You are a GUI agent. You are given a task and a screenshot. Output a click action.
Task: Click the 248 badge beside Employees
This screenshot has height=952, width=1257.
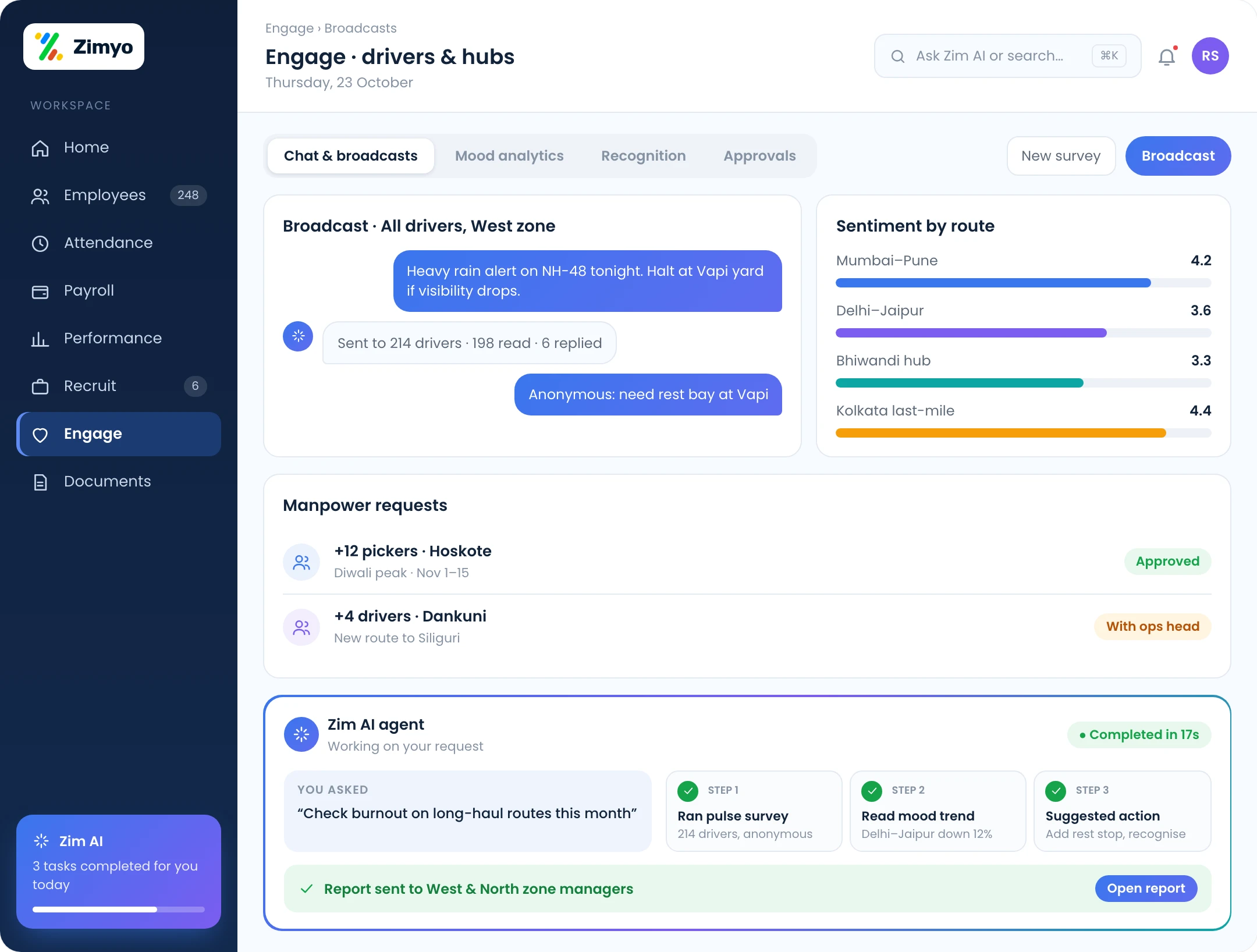point(188,195)
